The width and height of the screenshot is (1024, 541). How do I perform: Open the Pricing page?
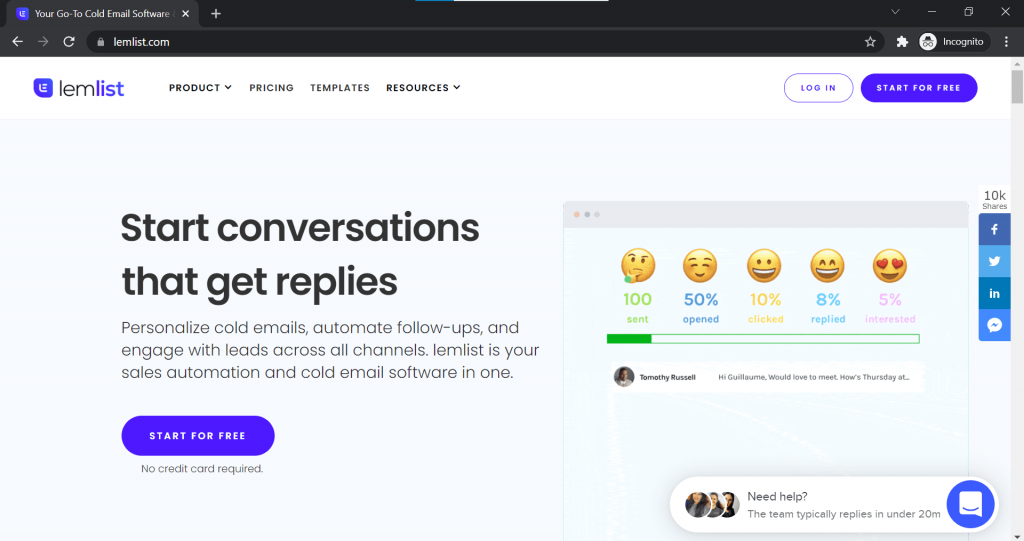click(271, 88)
